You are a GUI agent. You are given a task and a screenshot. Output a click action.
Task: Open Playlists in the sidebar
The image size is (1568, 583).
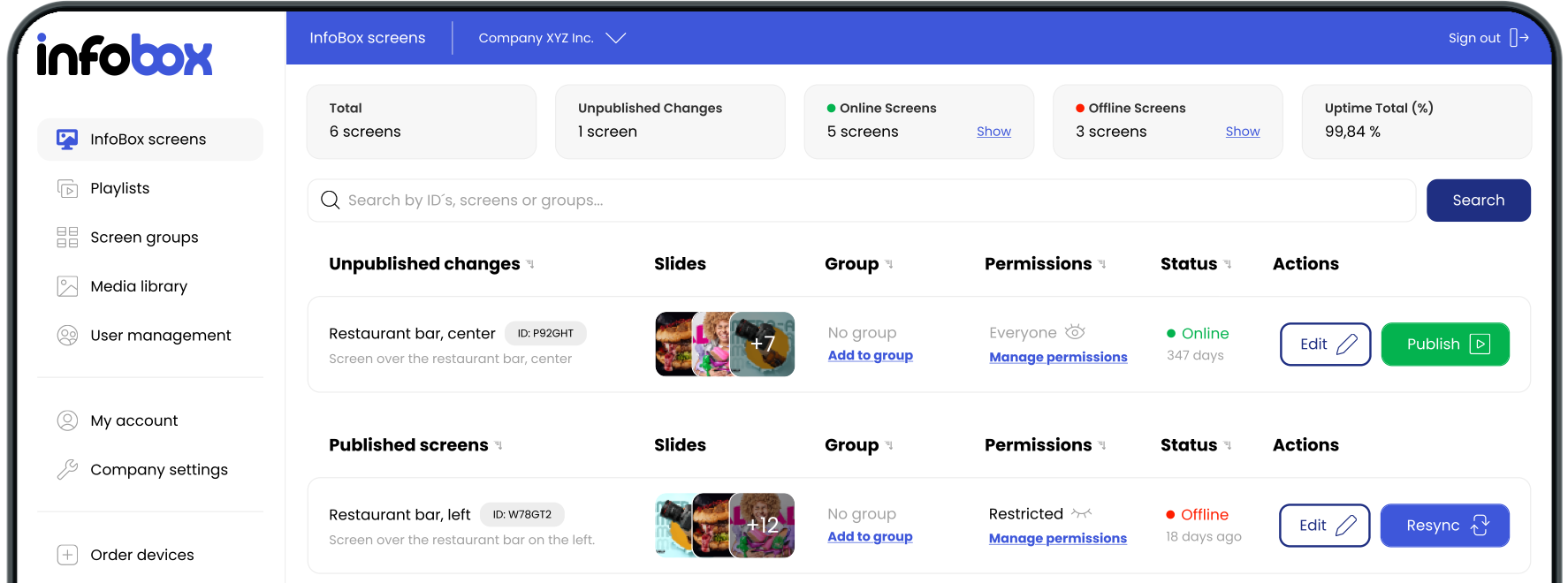tap(119, 188)
